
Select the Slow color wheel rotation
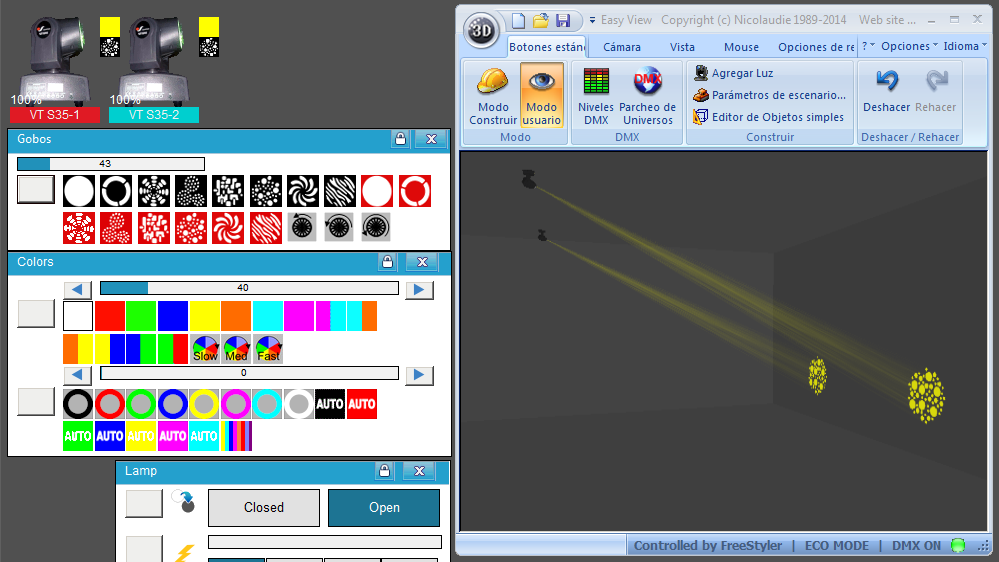(205, 349)
